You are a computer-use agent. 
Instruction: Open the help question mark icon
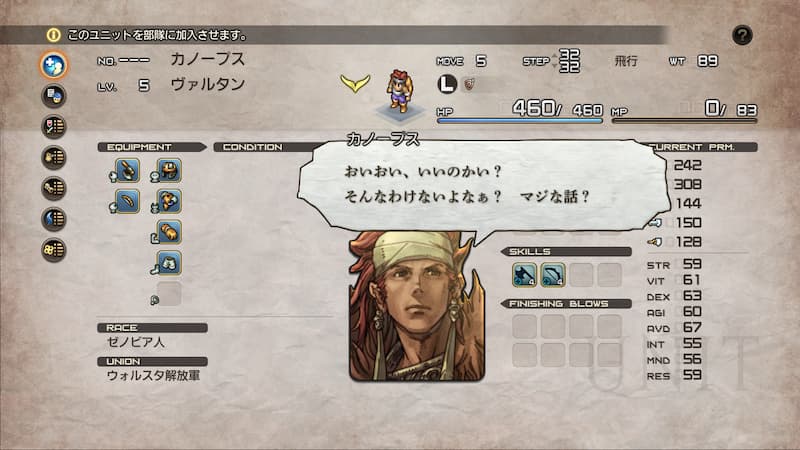[x=742, y=35]
